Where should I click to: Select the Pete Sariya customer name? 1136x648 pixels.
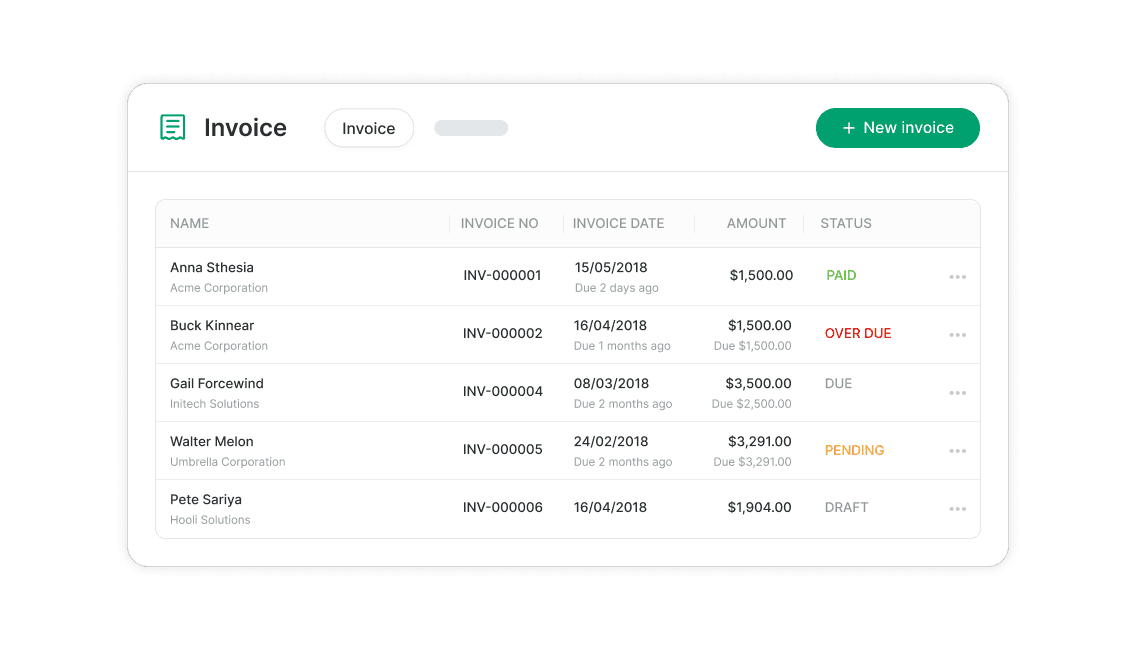[206, 500]
